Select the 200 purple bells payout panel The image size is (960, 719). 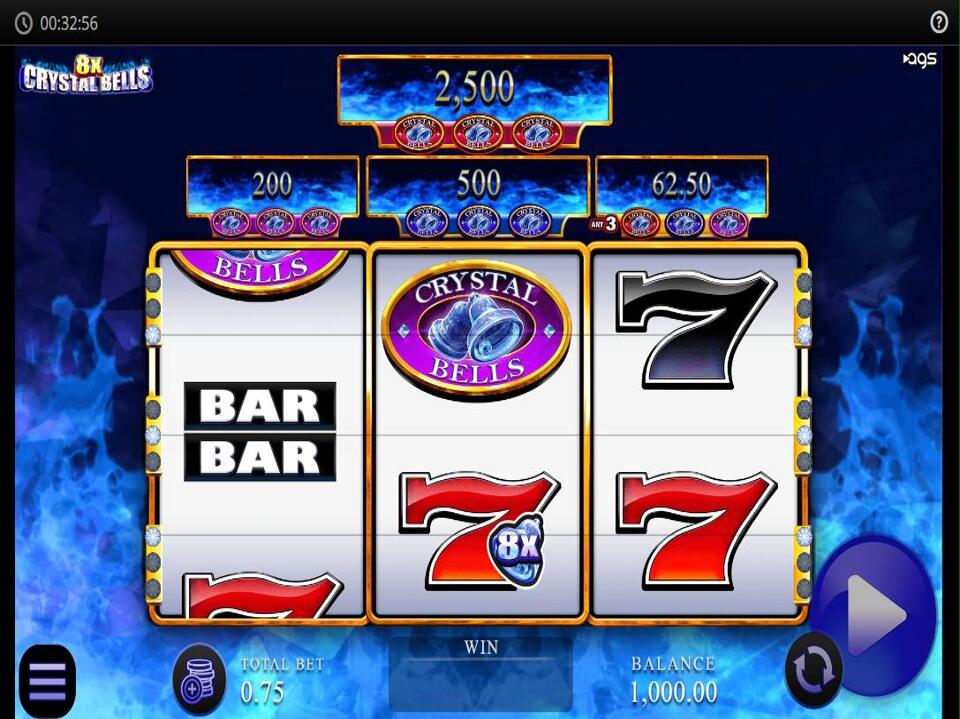[272, 196]
